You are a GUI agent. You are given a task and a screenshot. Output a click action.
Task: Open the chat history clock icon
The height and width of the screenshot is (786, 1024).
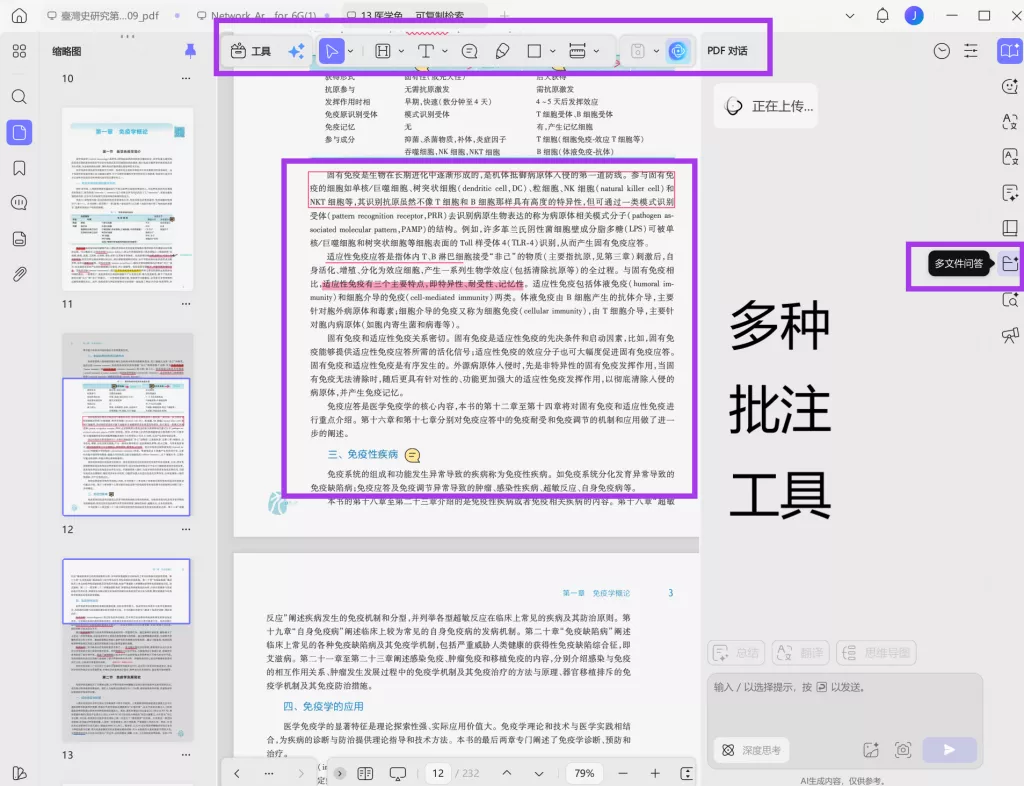pos(941,51)
